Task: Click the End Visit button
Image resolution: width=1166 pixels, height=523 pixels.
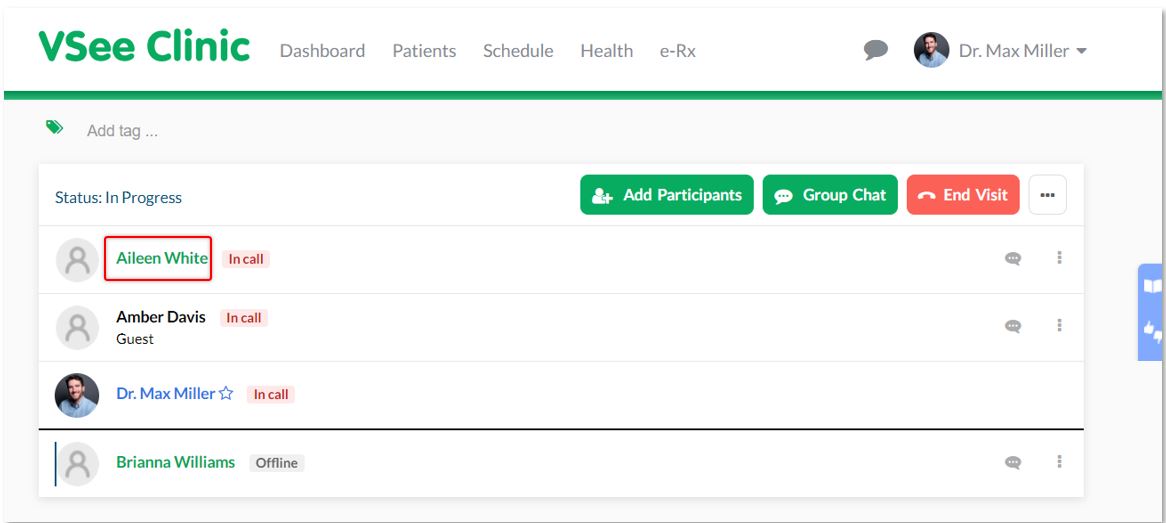Action: click(963, 195)
